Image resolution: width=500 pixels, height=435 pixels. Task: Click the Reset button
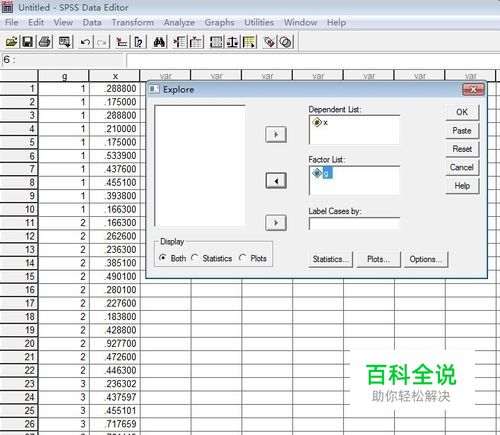tap(462, 149)
